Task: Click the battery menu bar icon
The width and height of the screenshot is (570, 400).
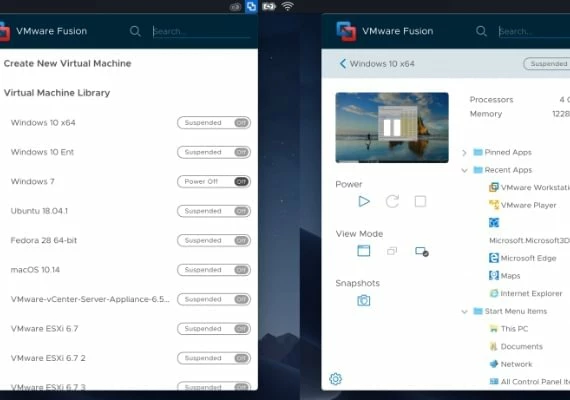Action: tap(269, 6)
